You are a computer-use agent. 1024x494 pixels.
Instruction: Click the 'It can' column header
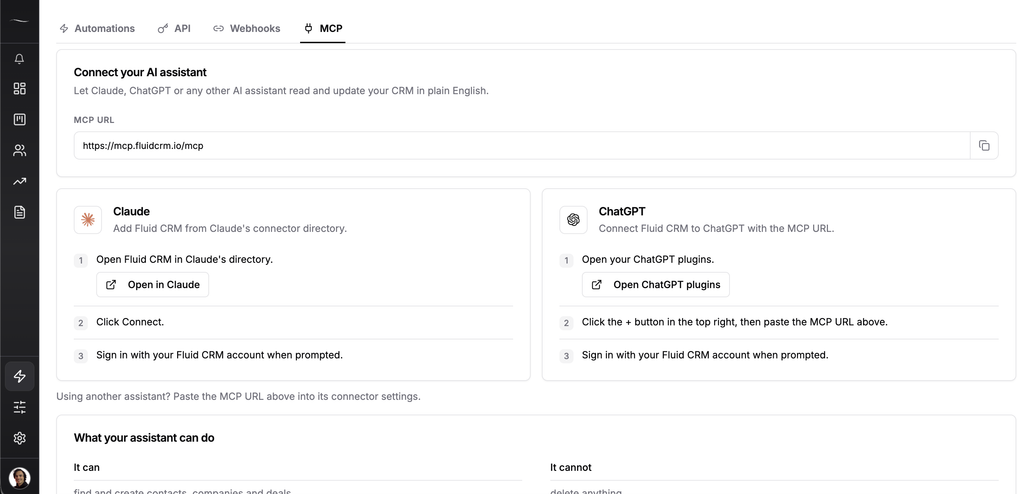click(x=87, y=467)
